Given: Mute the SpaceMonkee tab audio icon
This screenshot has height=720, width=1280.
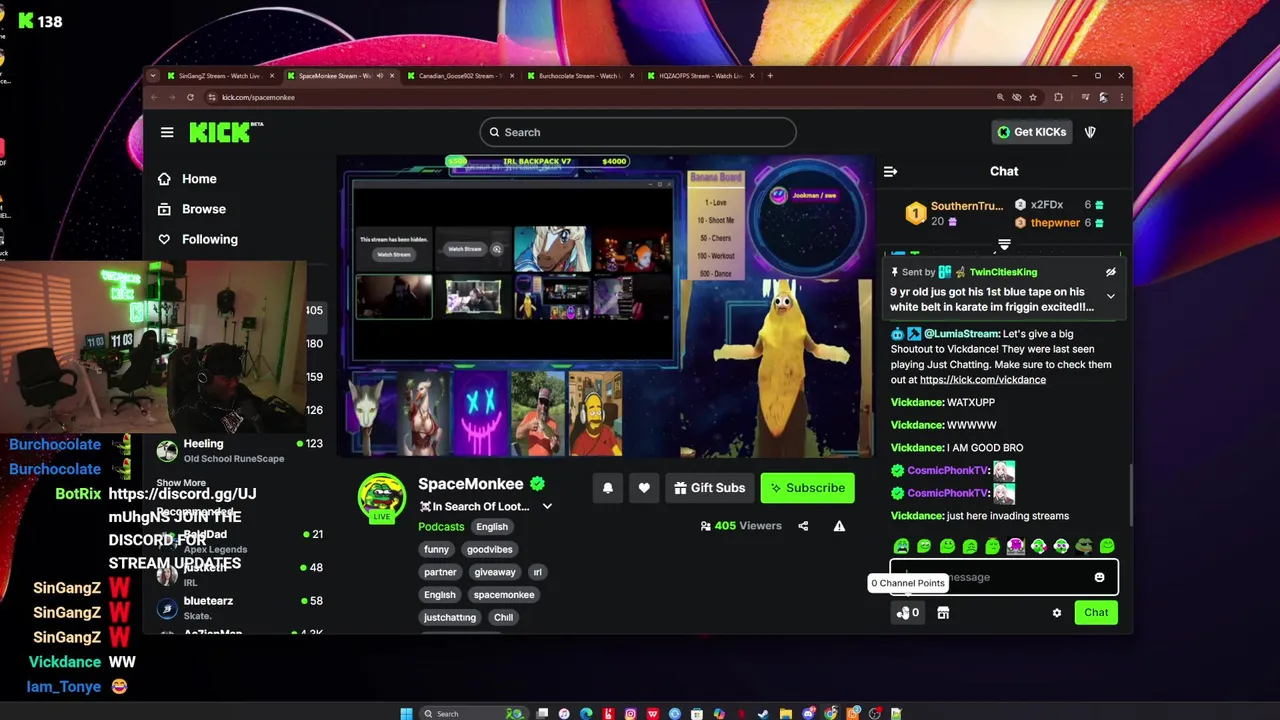Looking at the screenshot, I should [379, 76].
